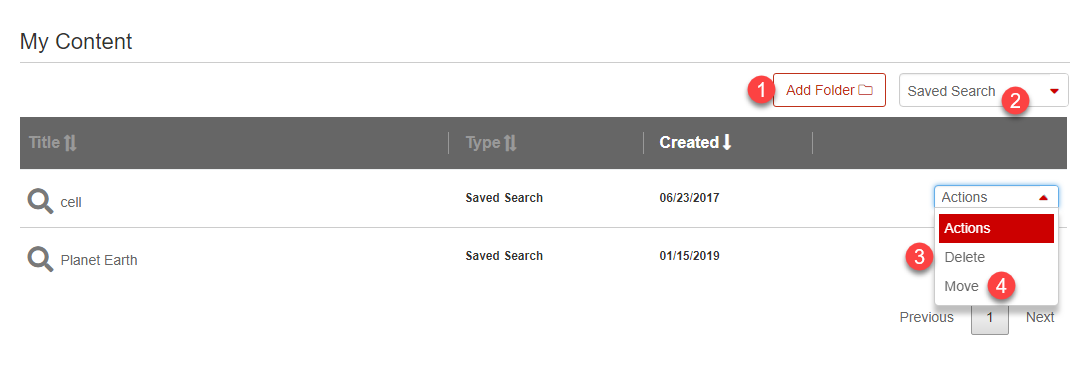Screen dimensions: 1087x375
Task: Sort the table by Type column
Action: coord(483,143)
